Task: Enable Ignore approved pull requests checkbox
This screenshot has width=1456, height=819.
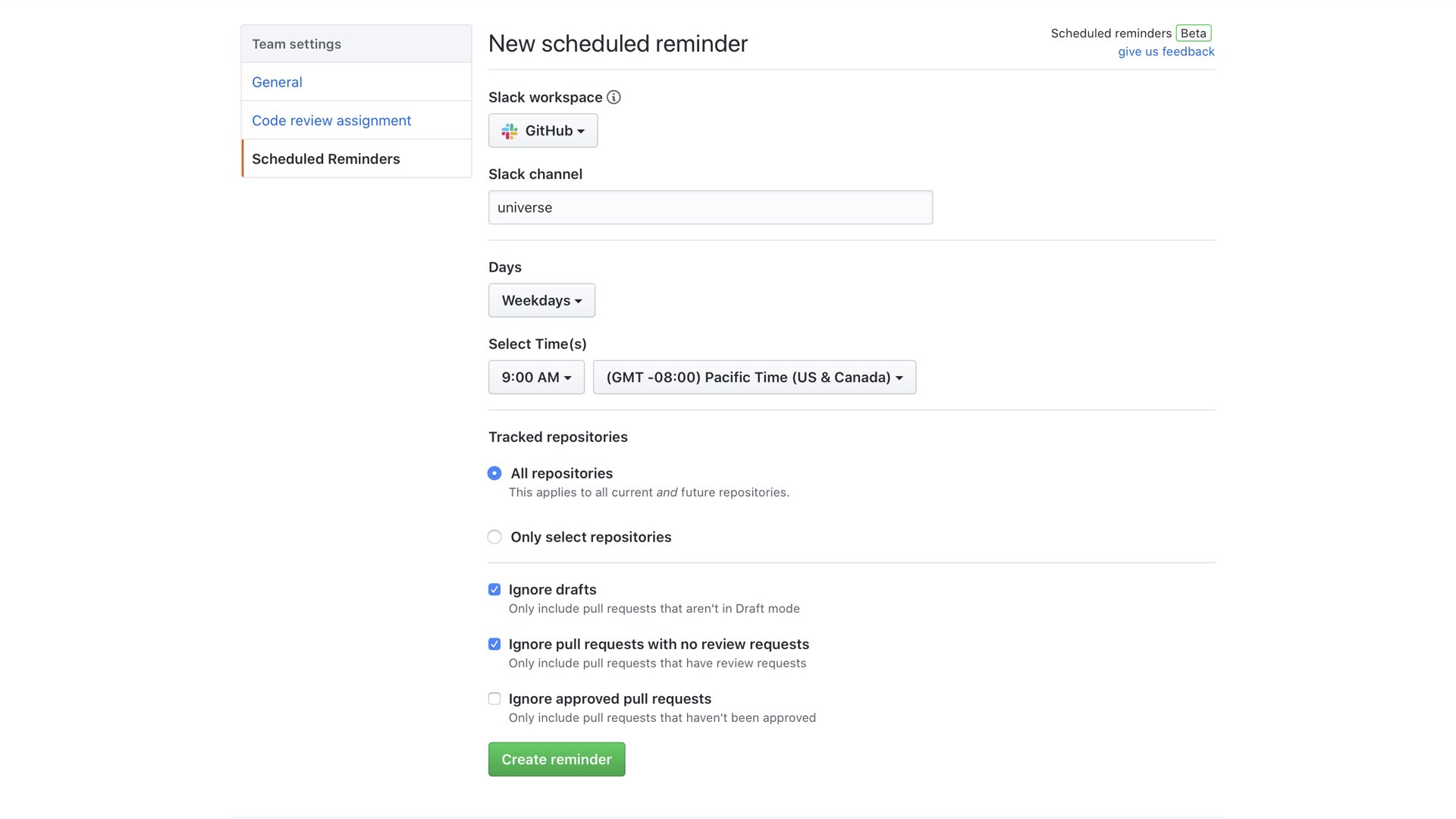Action: point(494,699)
